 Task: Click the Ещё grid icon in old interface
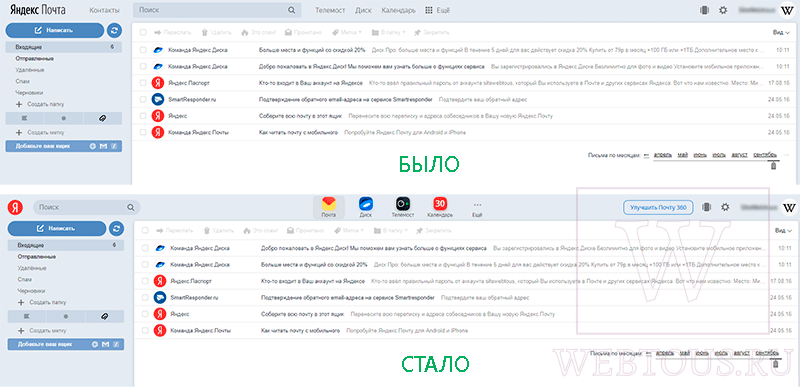coord(429,10)
